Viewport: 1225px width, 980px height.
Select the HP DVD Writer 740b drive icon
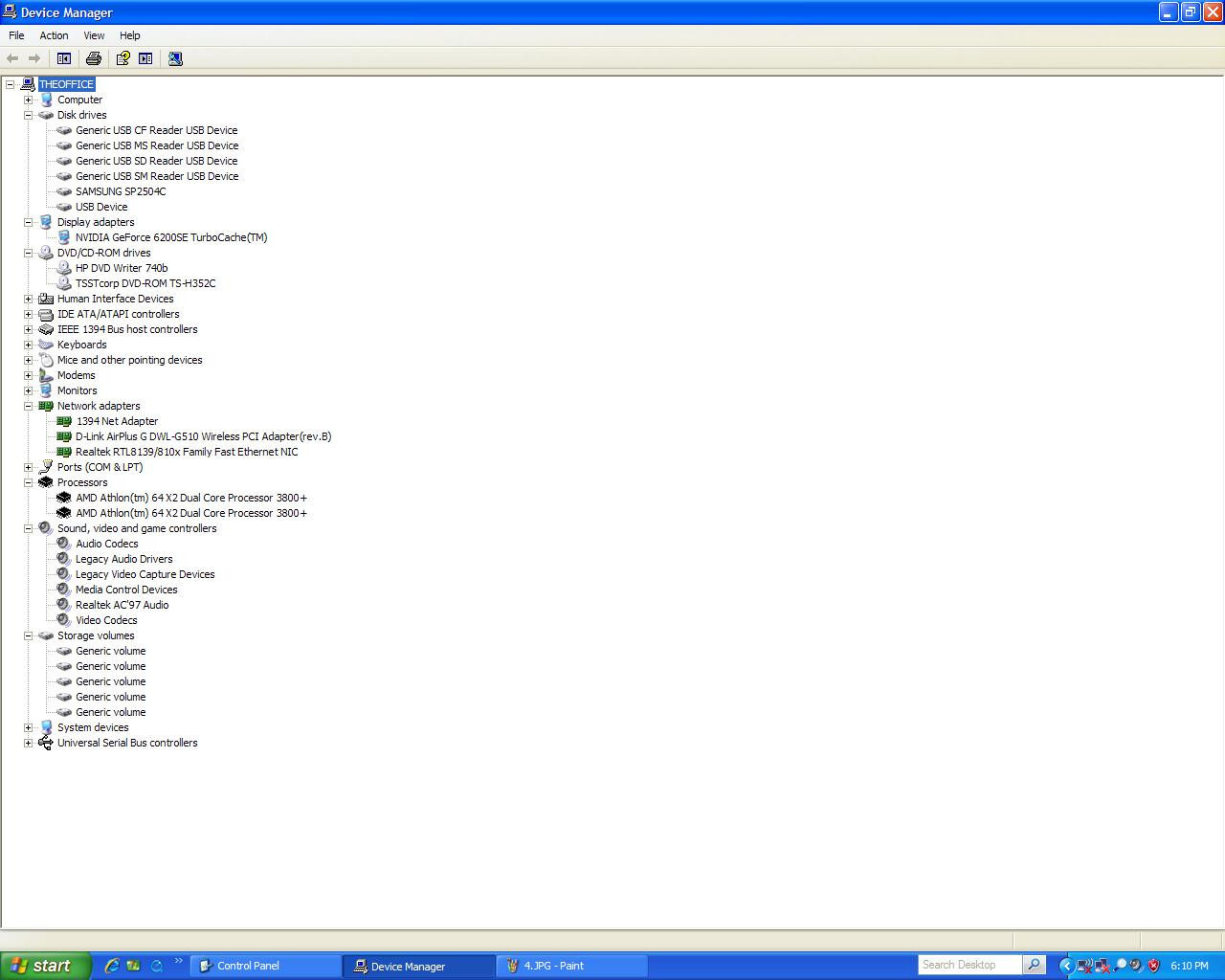pyautogui.click(x=64, y=268)
